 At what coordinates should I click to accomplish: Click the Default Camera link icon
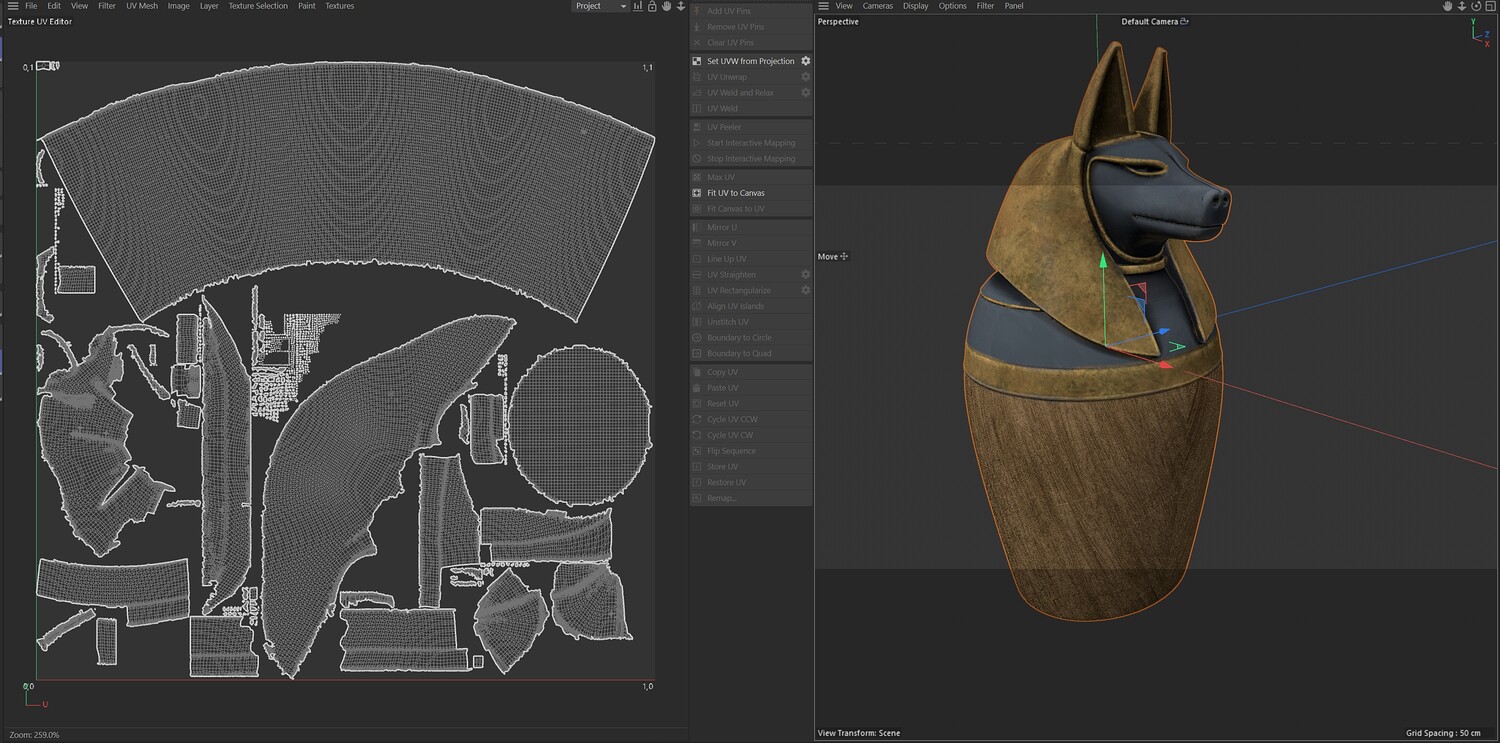1185,21
